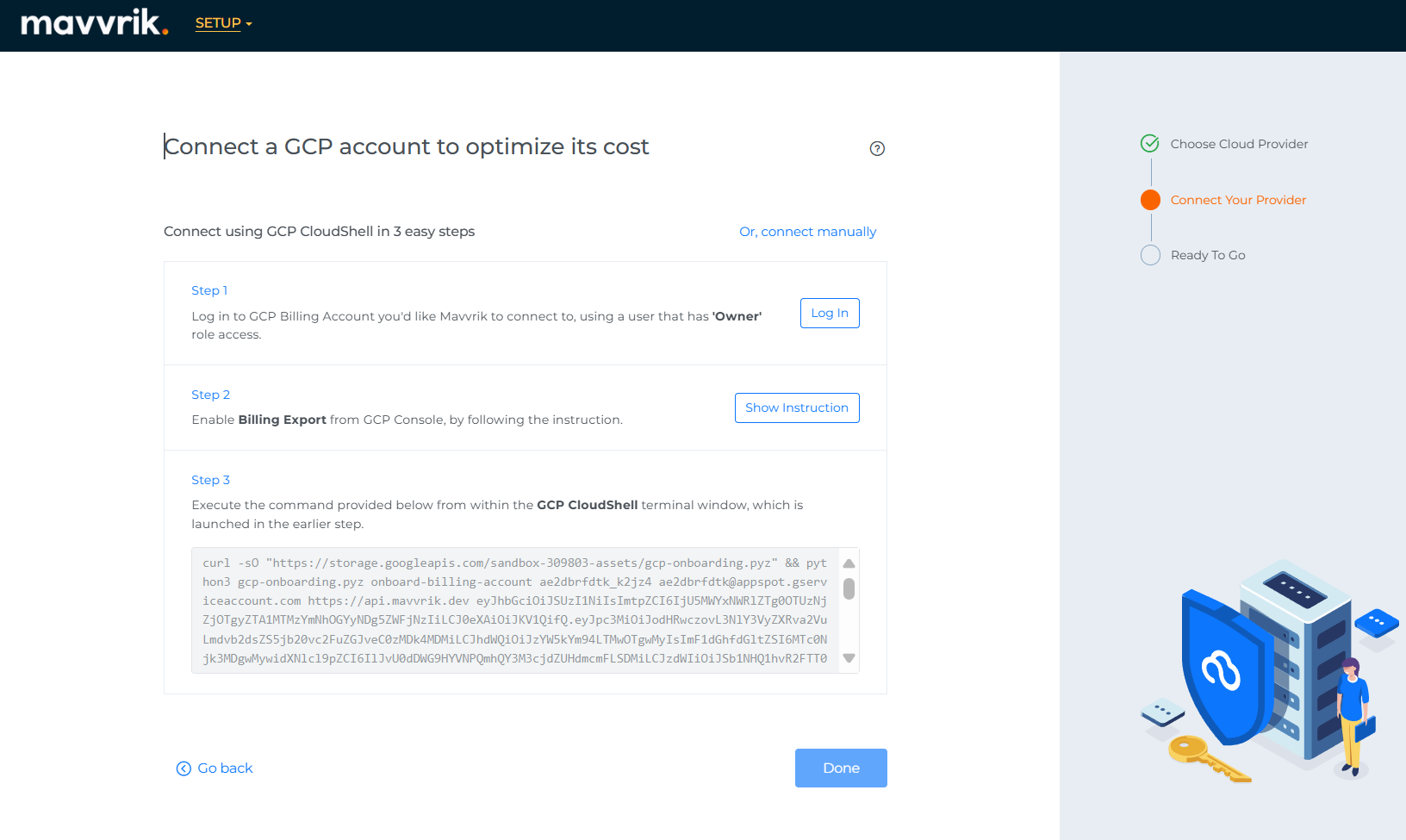
Task: Open the SETUP dropdown menu
Action: pos(223,23)
